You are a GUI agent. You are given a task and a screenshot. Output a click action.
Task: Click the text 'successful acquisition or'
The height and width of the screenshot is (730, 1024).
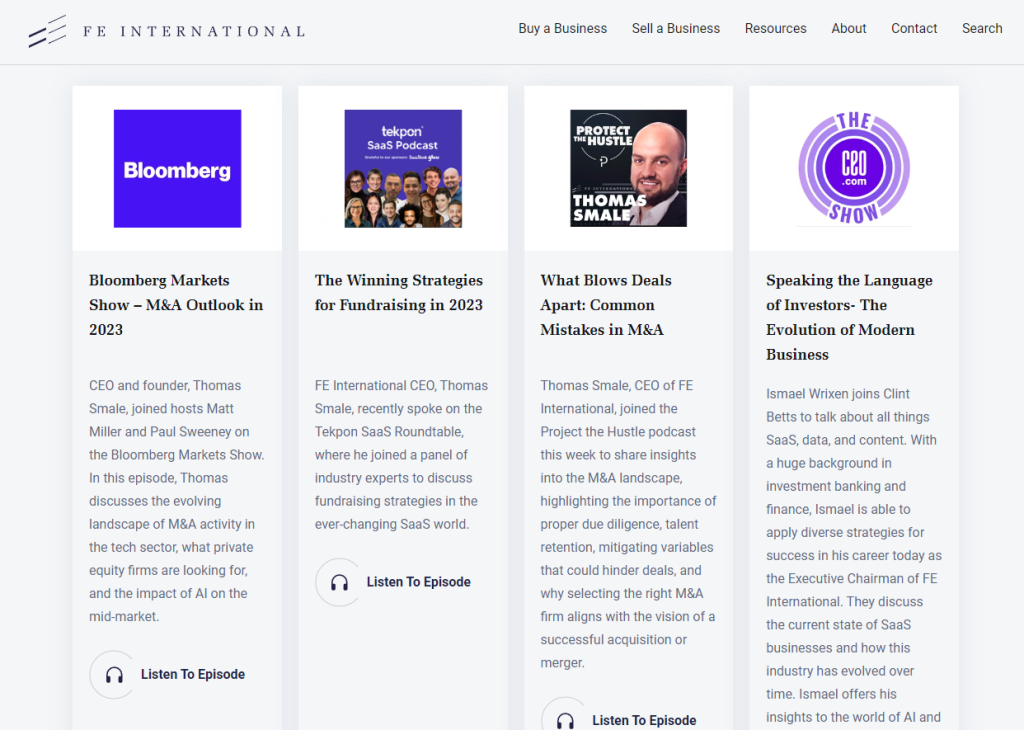click(x=613, y=640)
